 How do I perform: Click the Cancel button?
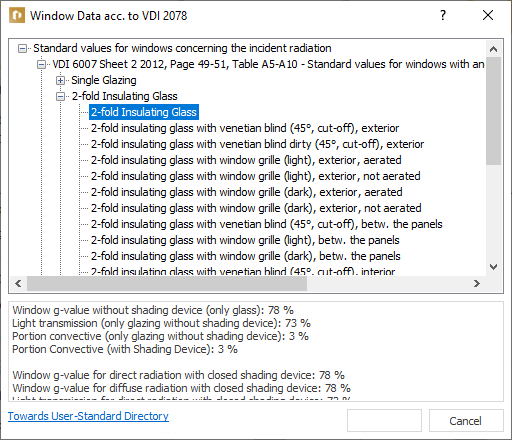[466, 421]
